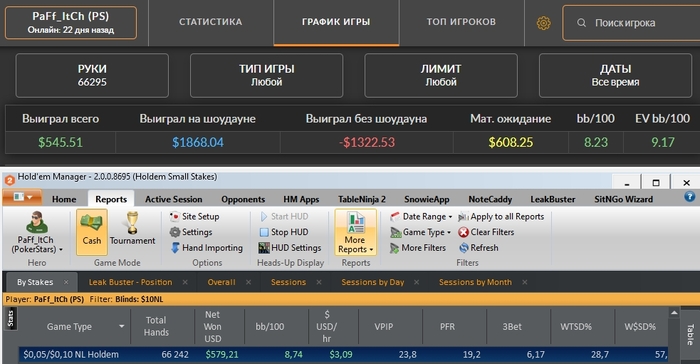This screenshot has height=364, width=700.
Task: Select the Cash game mode icon
Action: 92,232
